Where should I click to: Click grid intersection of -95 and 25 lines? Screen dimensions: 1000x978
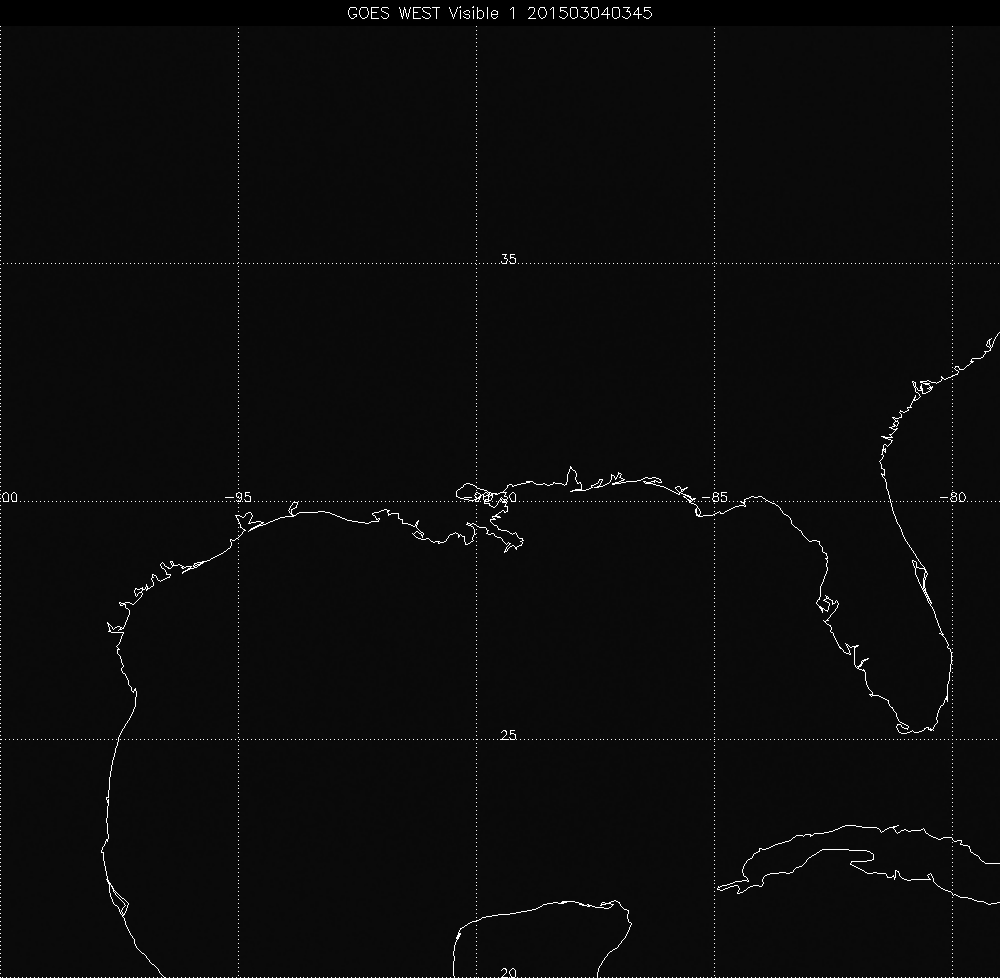(x=238, y=739)
